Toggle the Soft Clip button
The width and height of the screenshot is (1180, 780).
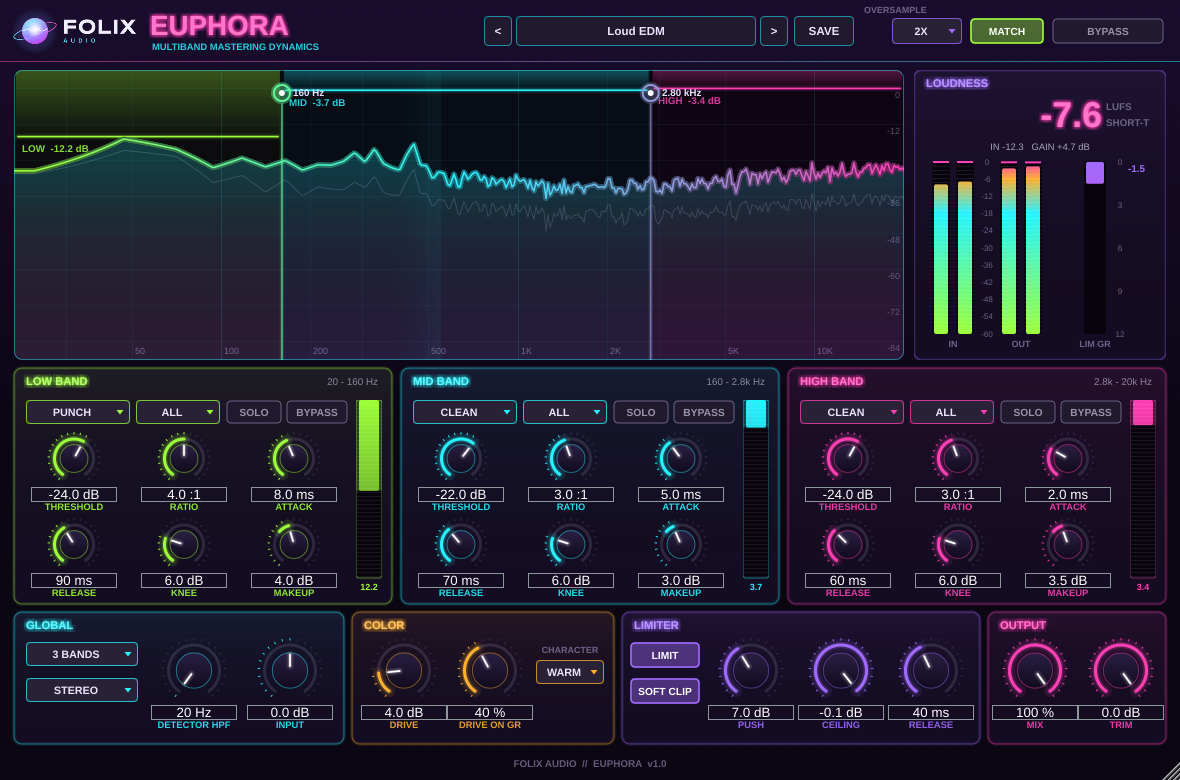pos(665,690)
